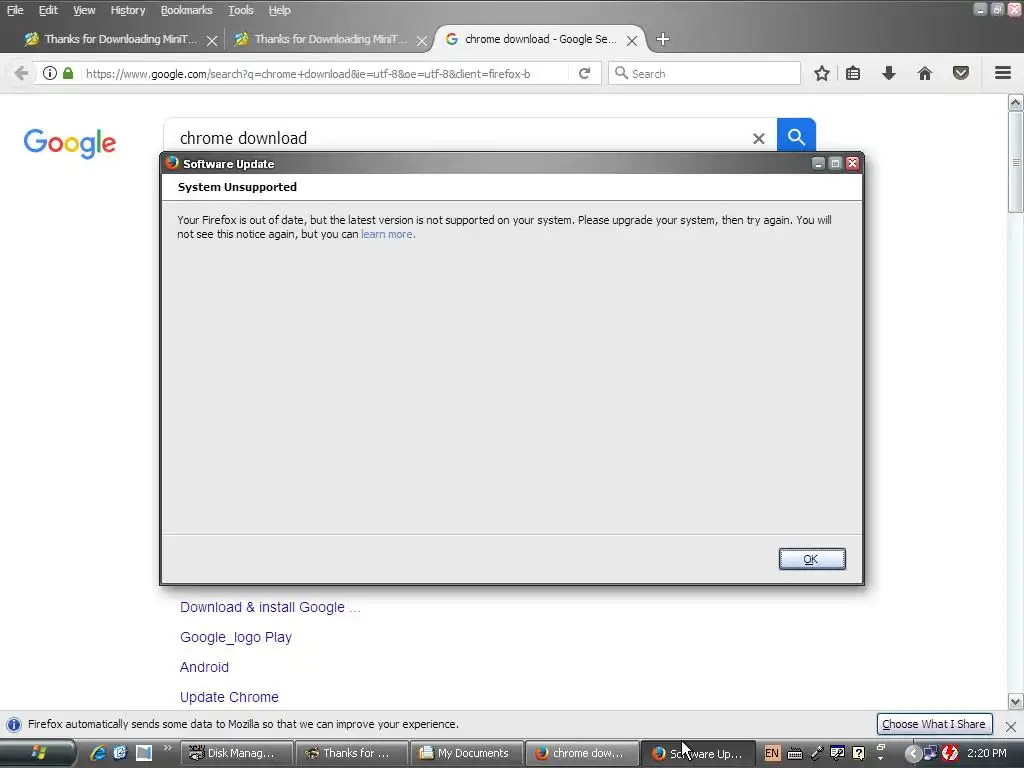Open the Android link
The height and width of the screenshot is (768, 1024).
point(204,667)
